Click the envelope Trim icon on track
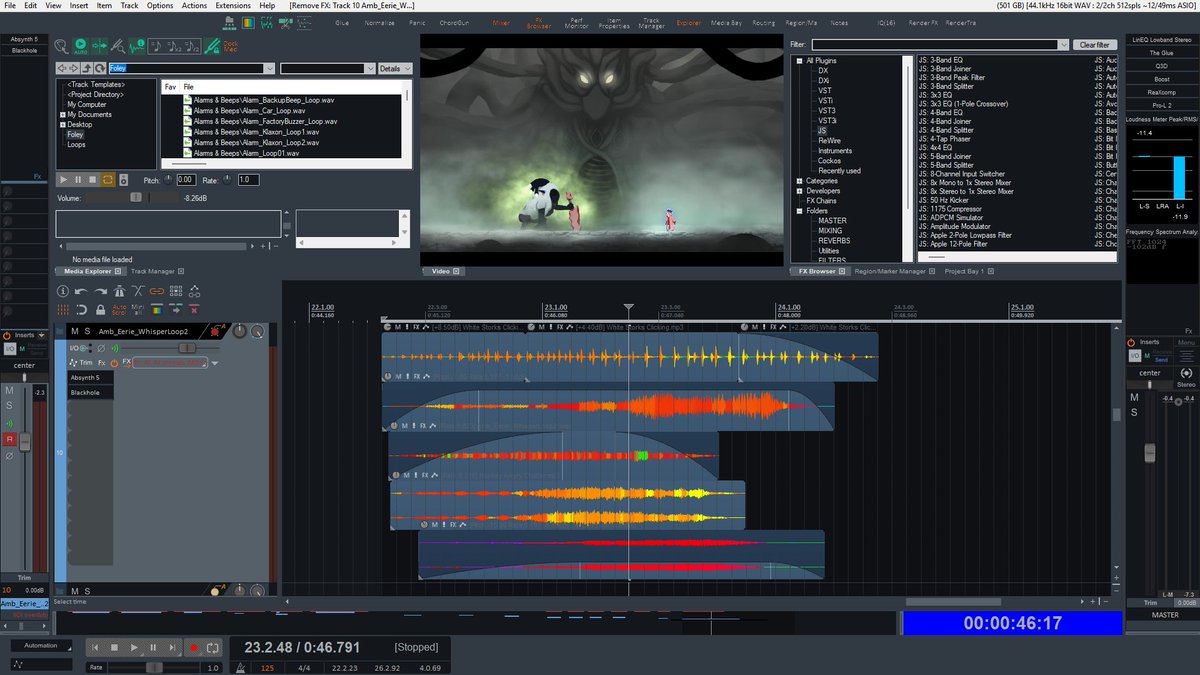Screen dimensions: 1200x675 click(81, 363)
